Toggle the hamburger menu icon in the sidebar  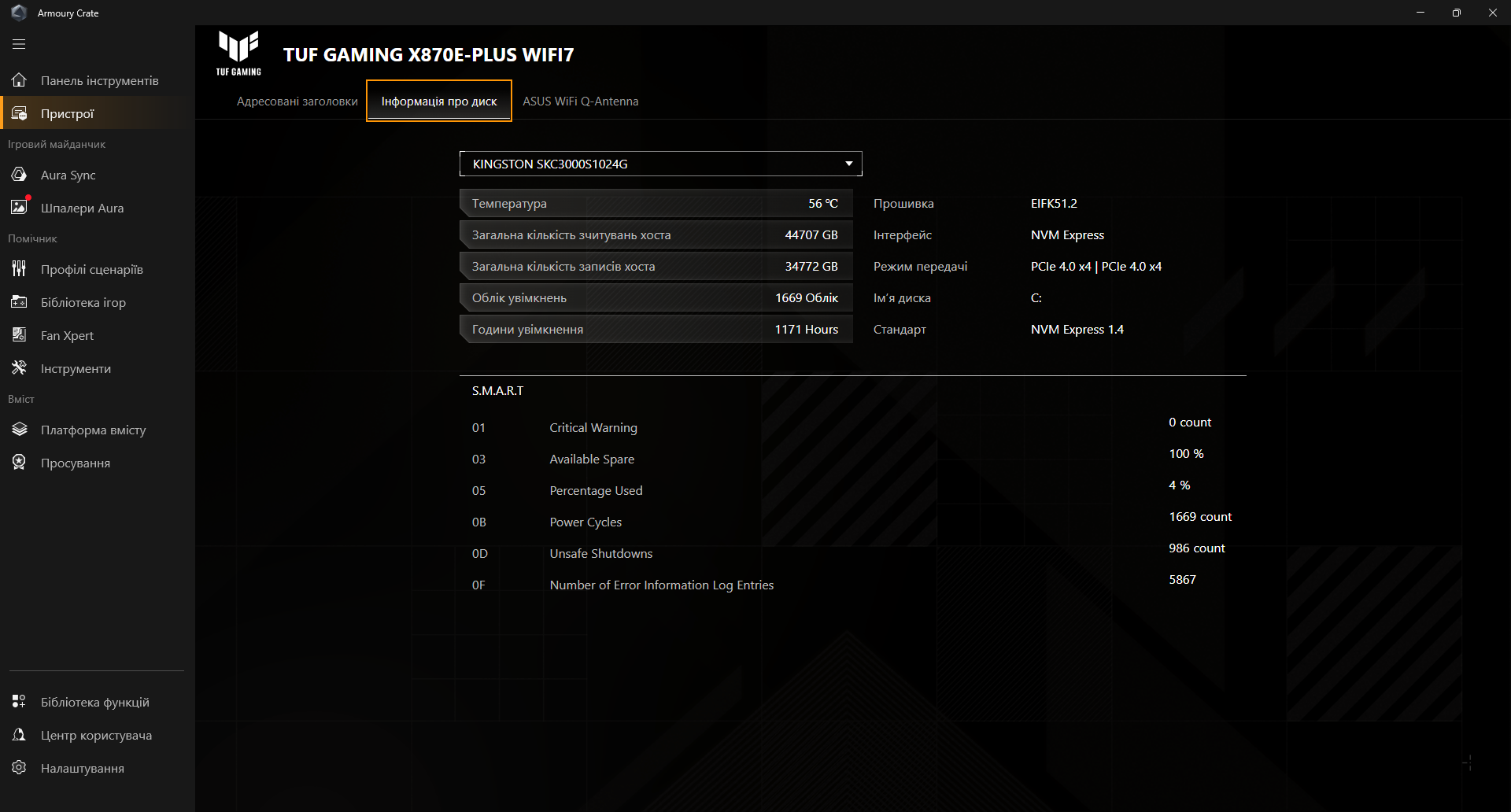pos(19,44)
